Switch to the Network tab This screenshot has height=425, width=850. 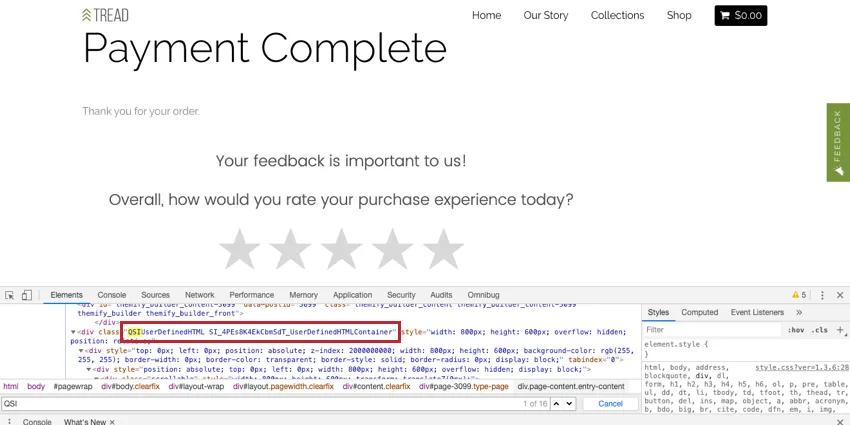click(x=199, y=295)
